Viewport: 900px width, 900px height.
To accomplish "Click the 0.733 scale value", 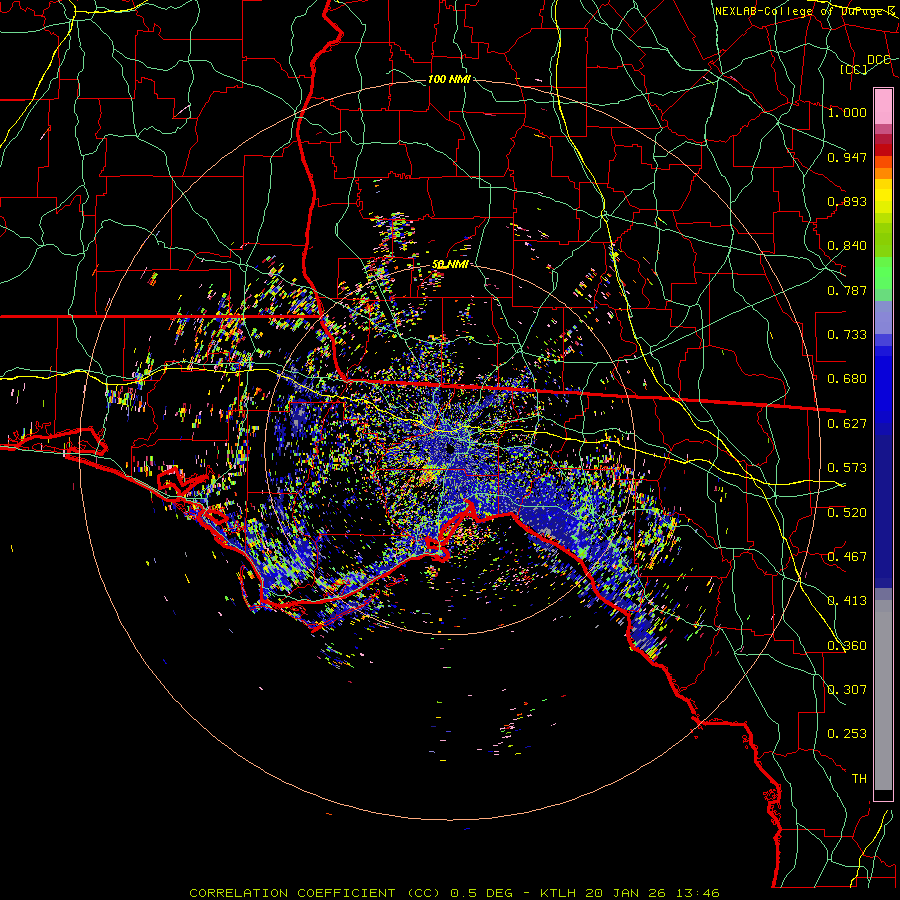I will pyautogui.click(x=847, y=335).
